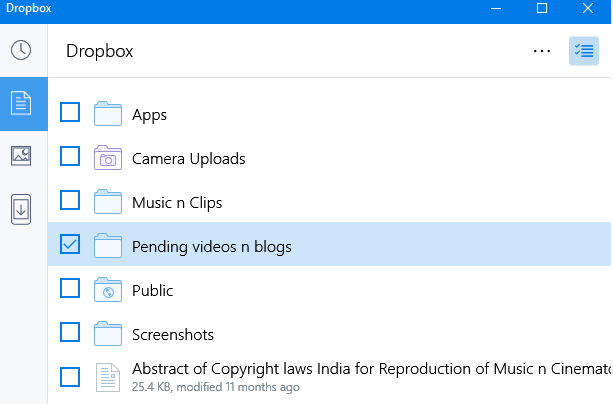
Task: Select the Screenshots folder checkbox
Action: (70, 333)
